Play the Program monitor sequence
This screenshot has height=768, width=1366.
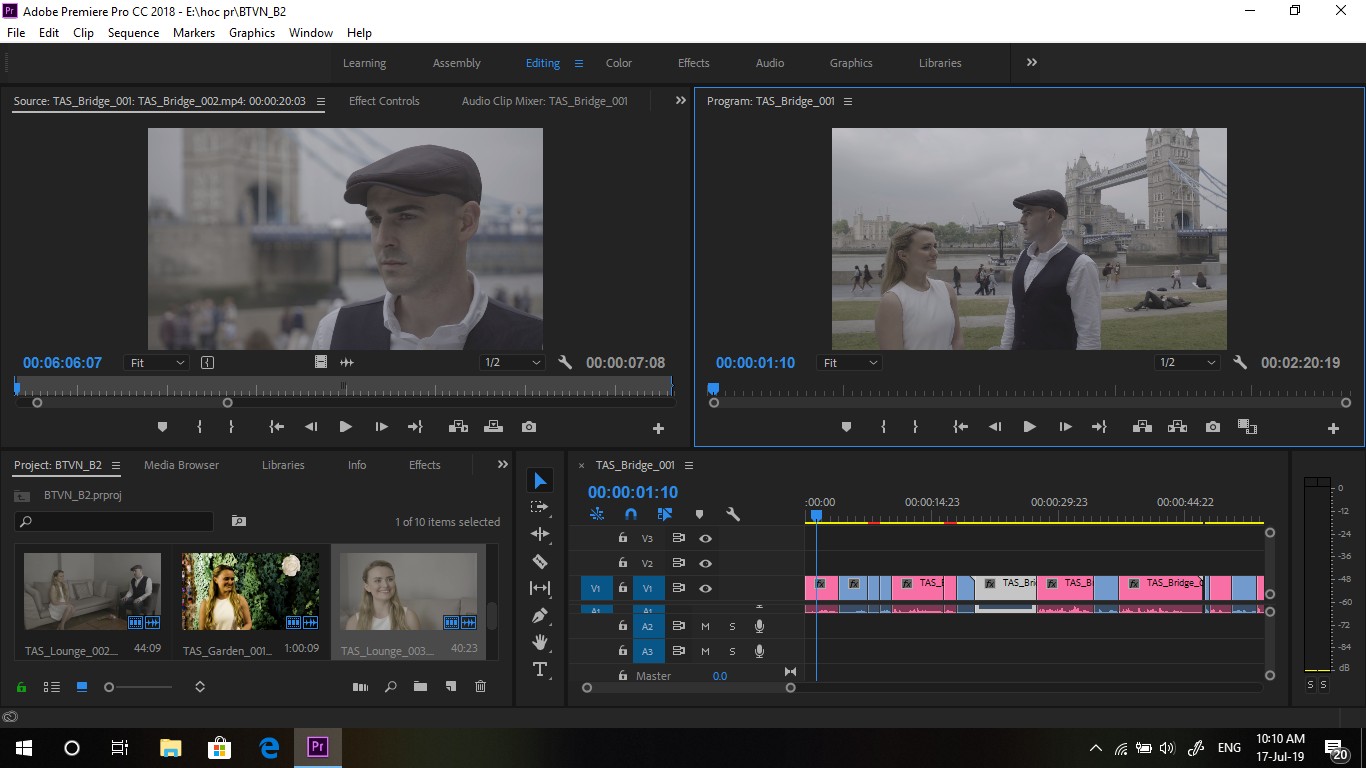(1029, 427)
